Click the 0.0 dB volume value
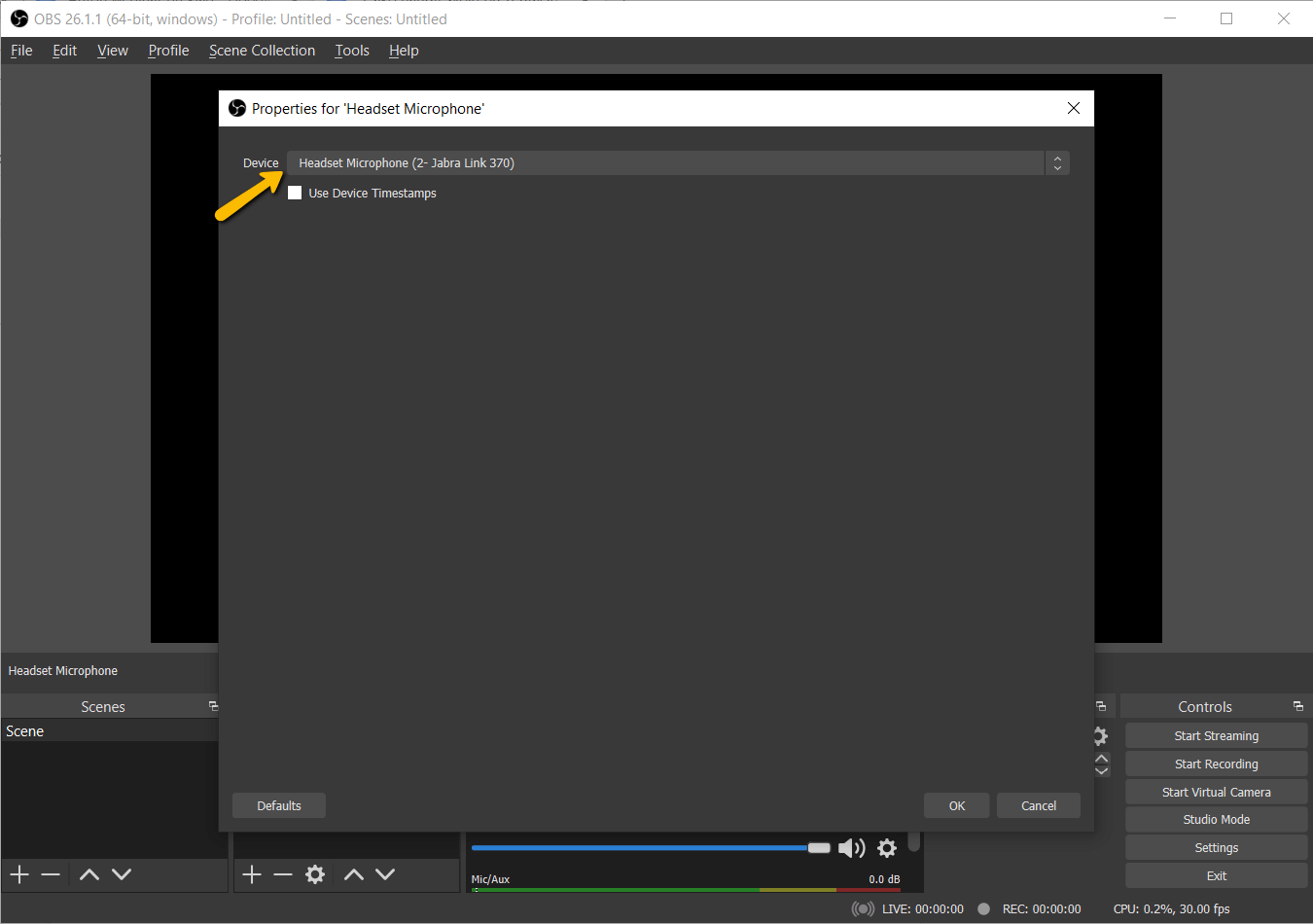Viewport: 1313px width, 924px height. coord(884,879)
